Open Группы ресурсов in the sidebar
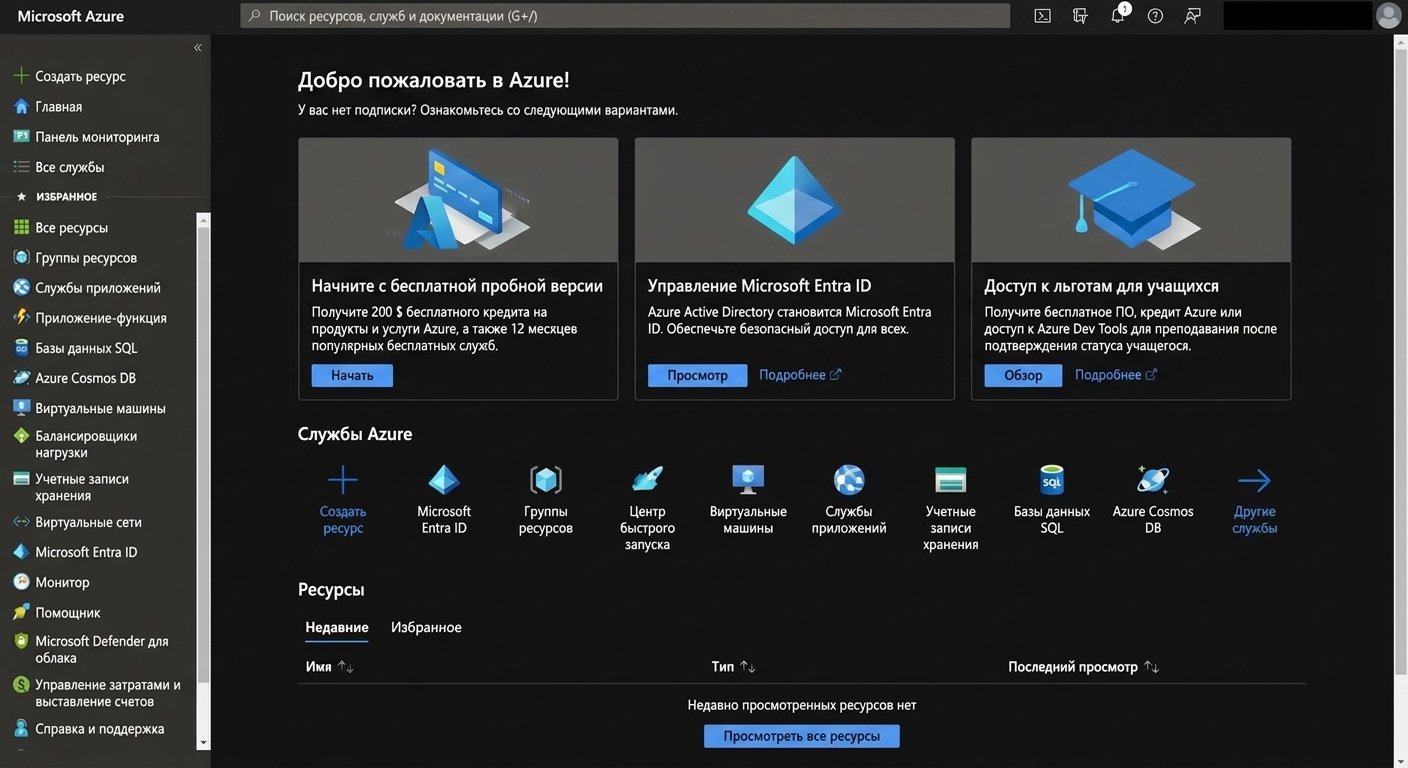Screen dimensions: 1408x768 pyautogui.click(x=86, y=257)
